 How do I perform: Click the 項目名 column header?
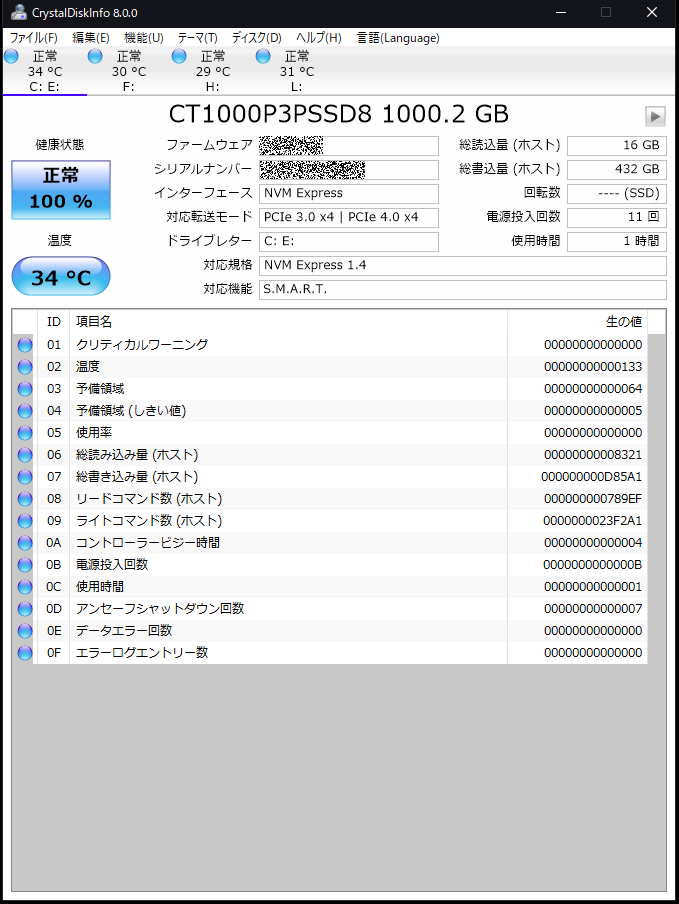click(x=288, y=322)
